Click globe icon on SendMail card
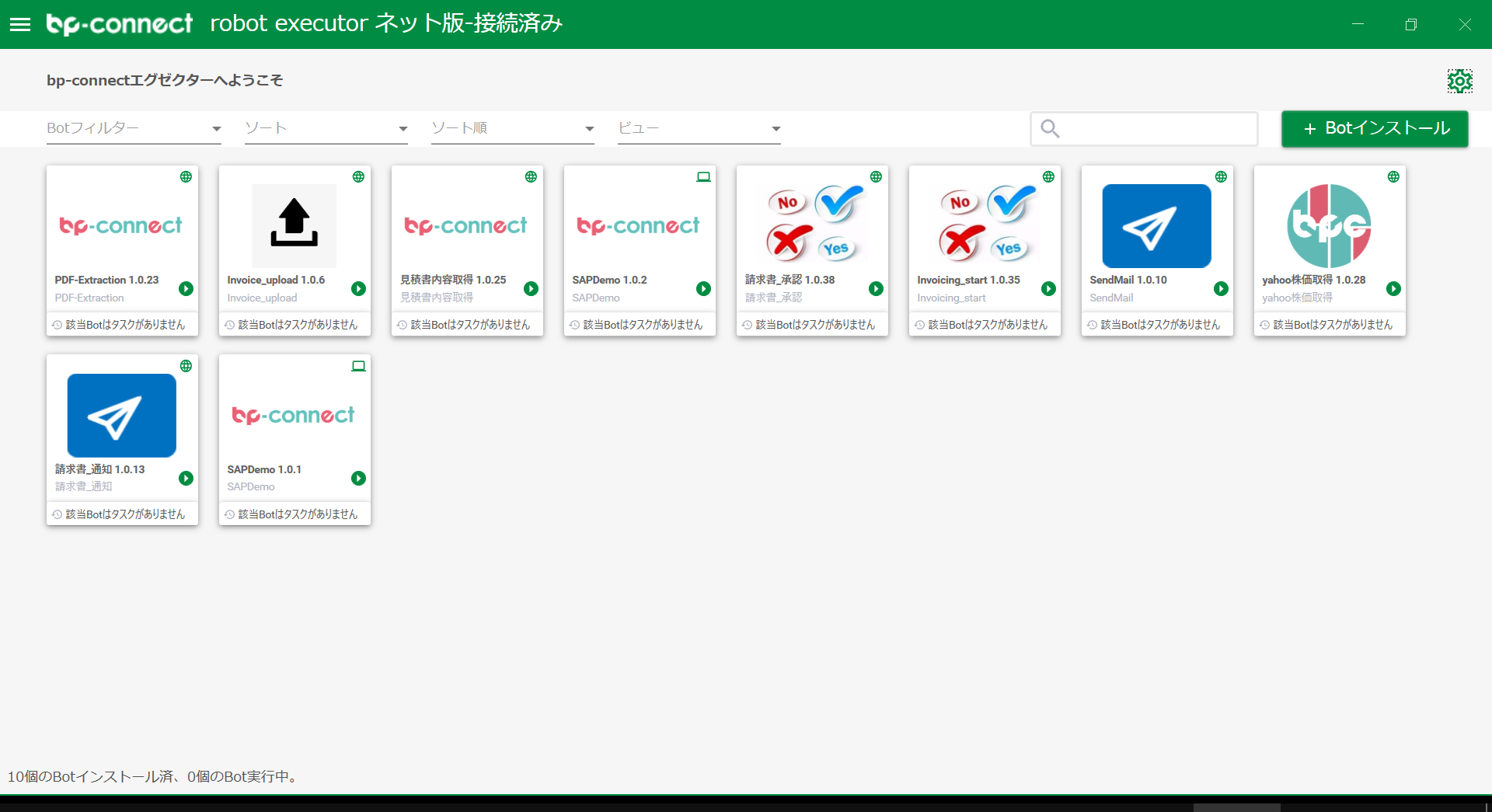 pos(1221,176)
